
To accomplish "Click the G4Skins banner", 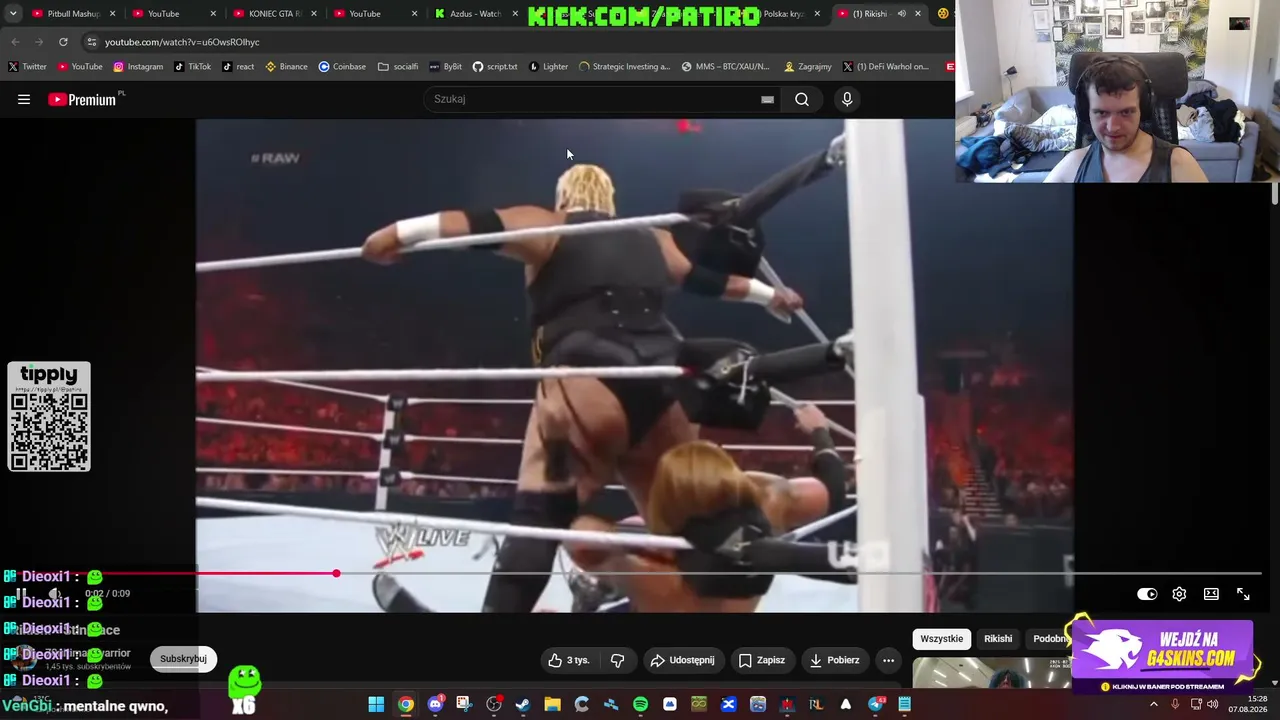I will pos(1162,655).
